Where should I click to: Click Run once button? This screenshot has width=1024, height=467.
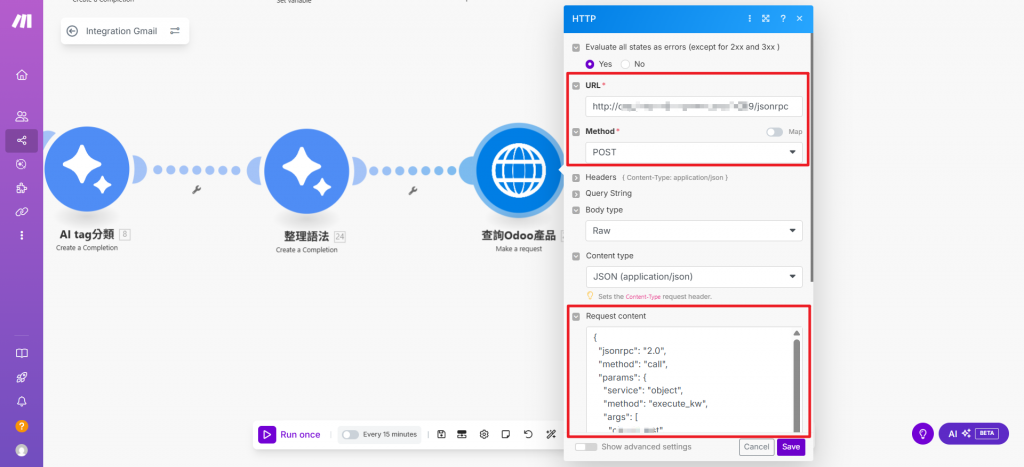pos(290,434)
